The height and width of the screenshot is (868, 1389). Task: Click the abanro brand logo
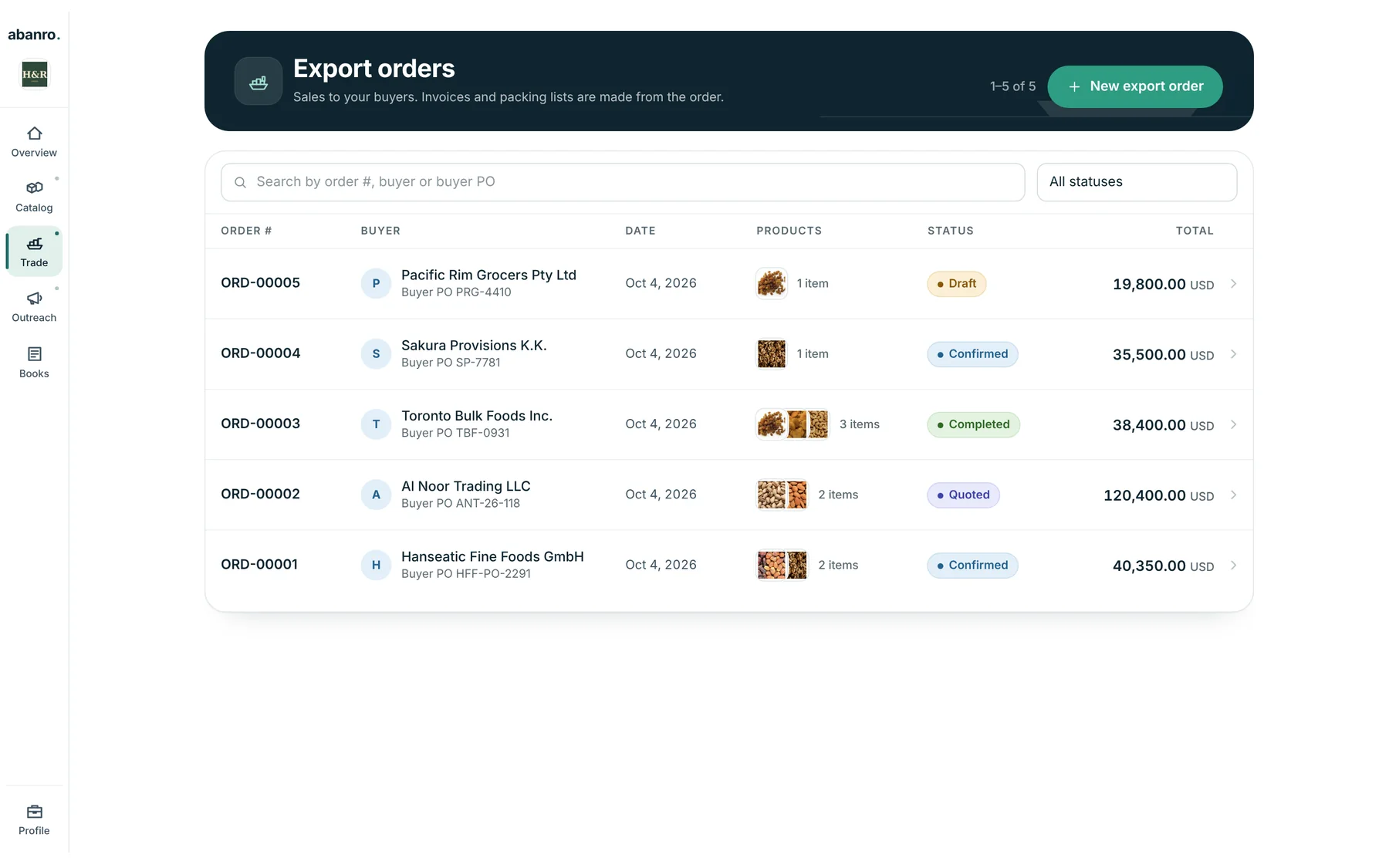pyautogui.click(x=34, y=35)
